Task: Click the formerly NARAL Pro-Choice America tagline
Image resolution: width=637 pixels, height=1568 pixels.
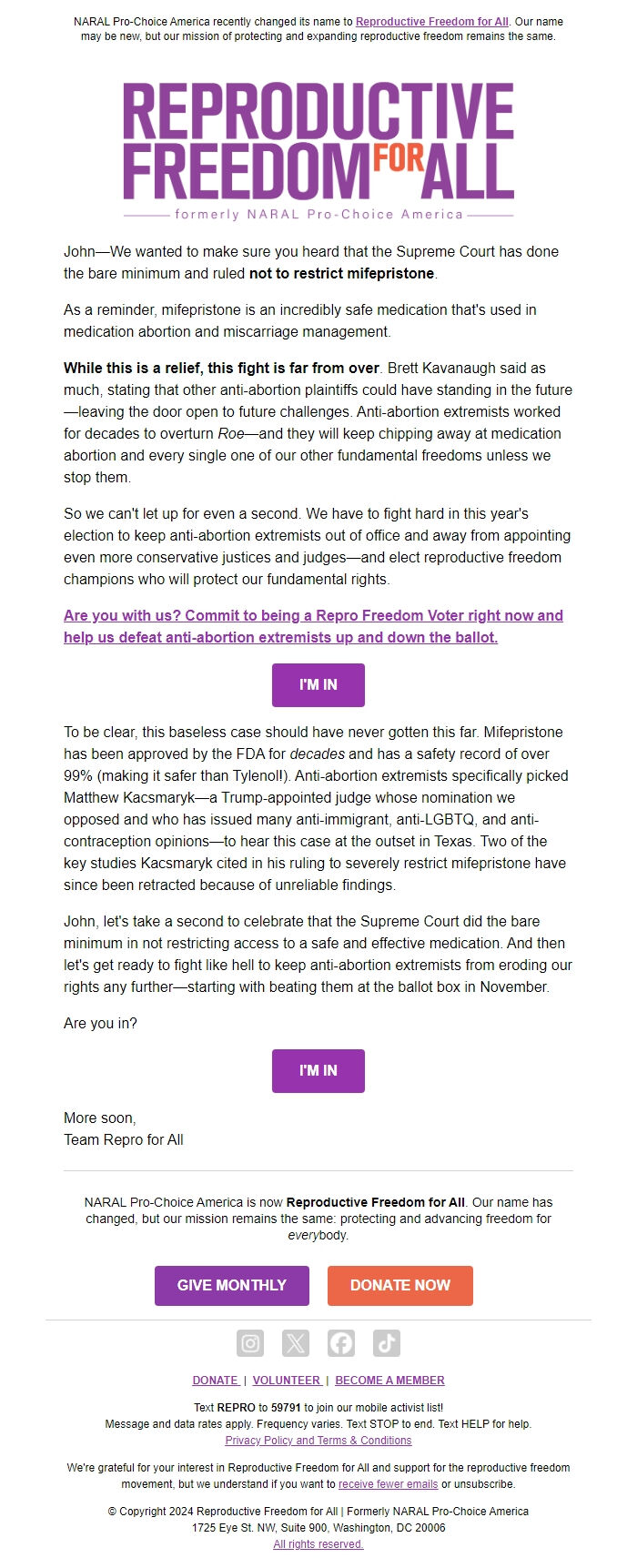Action: pos(318,212)
